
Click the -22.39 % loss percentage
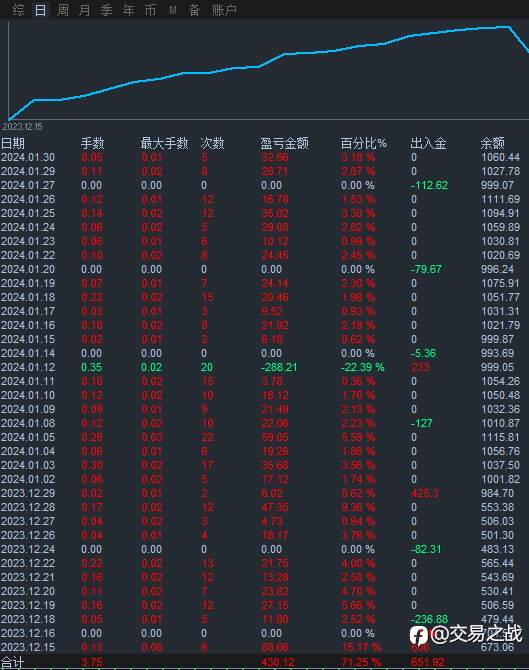pos(362,367)
